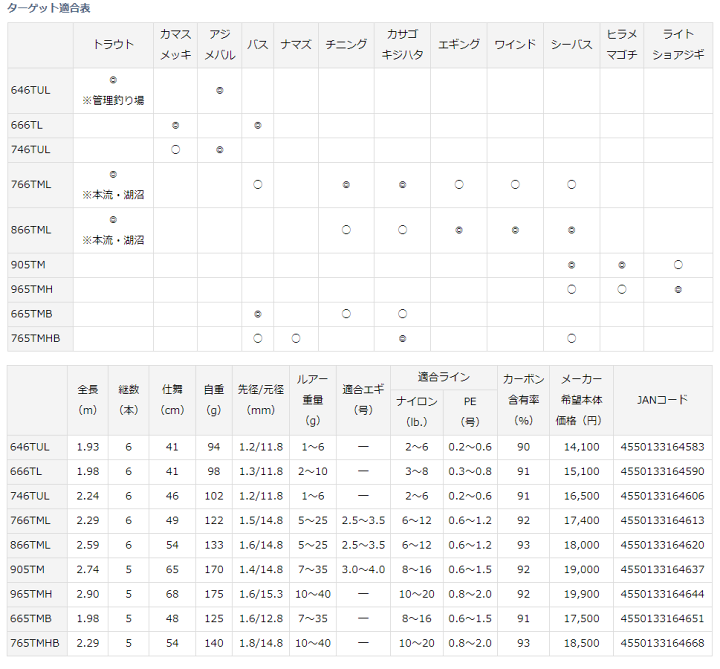Click the 14,100 price value
Image resolution: width=720 pixels, height=669 pixels.
[x=581, y=447]
